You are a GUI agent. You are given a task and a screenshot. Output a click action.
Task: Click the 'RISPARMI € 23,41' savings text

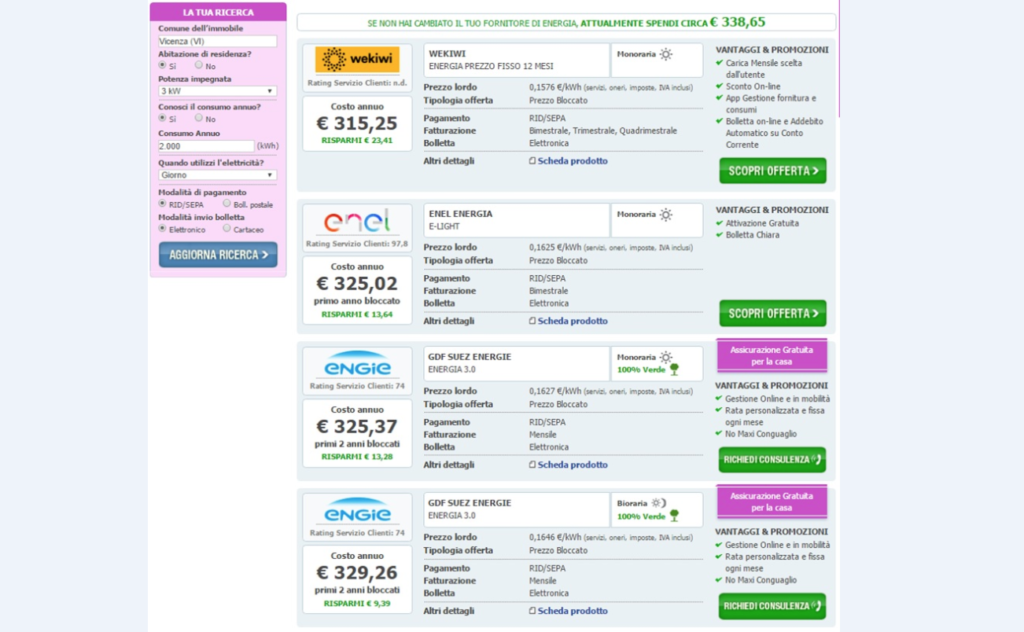[357, 140]
